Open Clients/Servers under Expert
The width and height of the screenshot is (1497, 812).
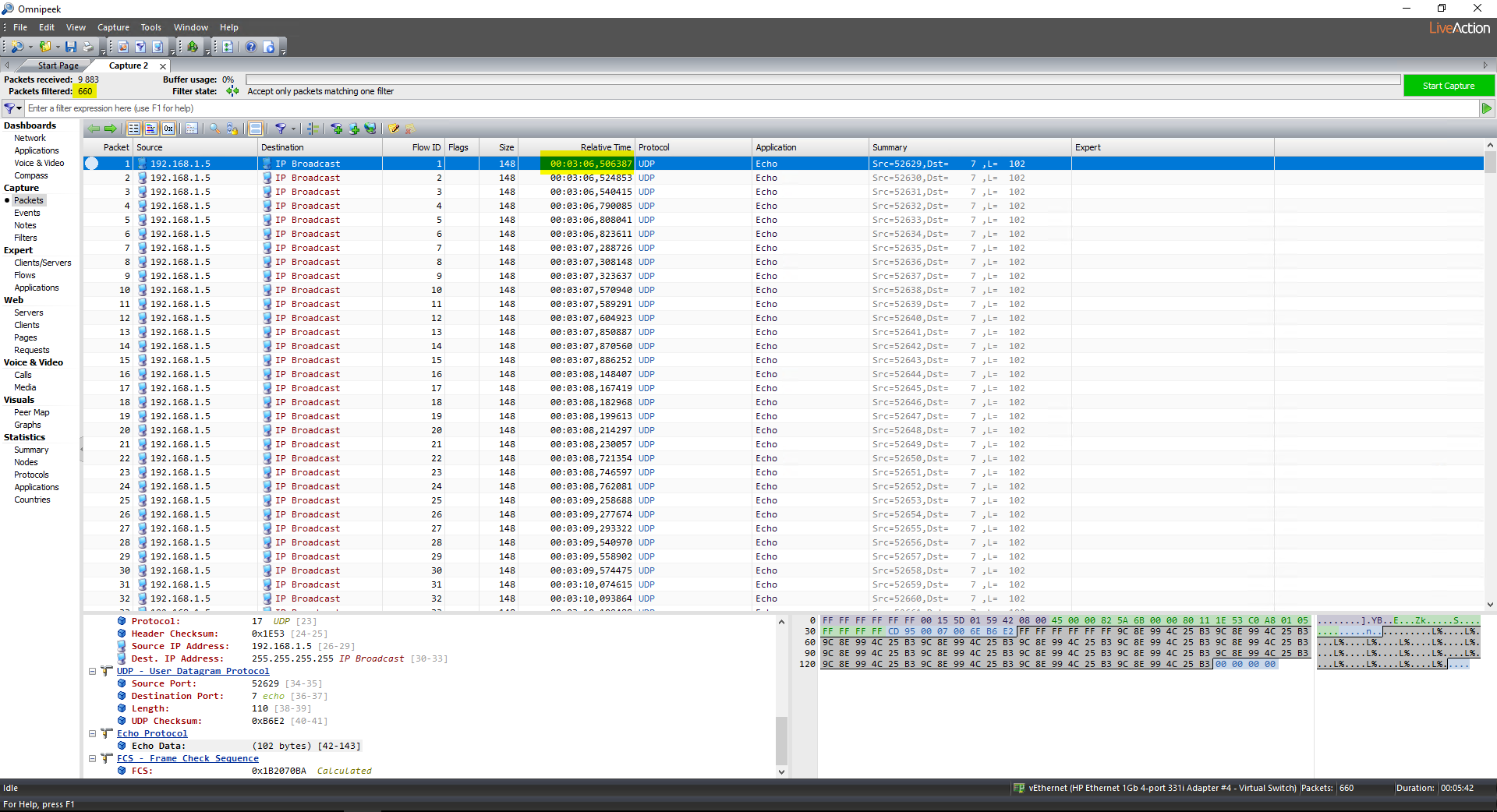point(42,263)
